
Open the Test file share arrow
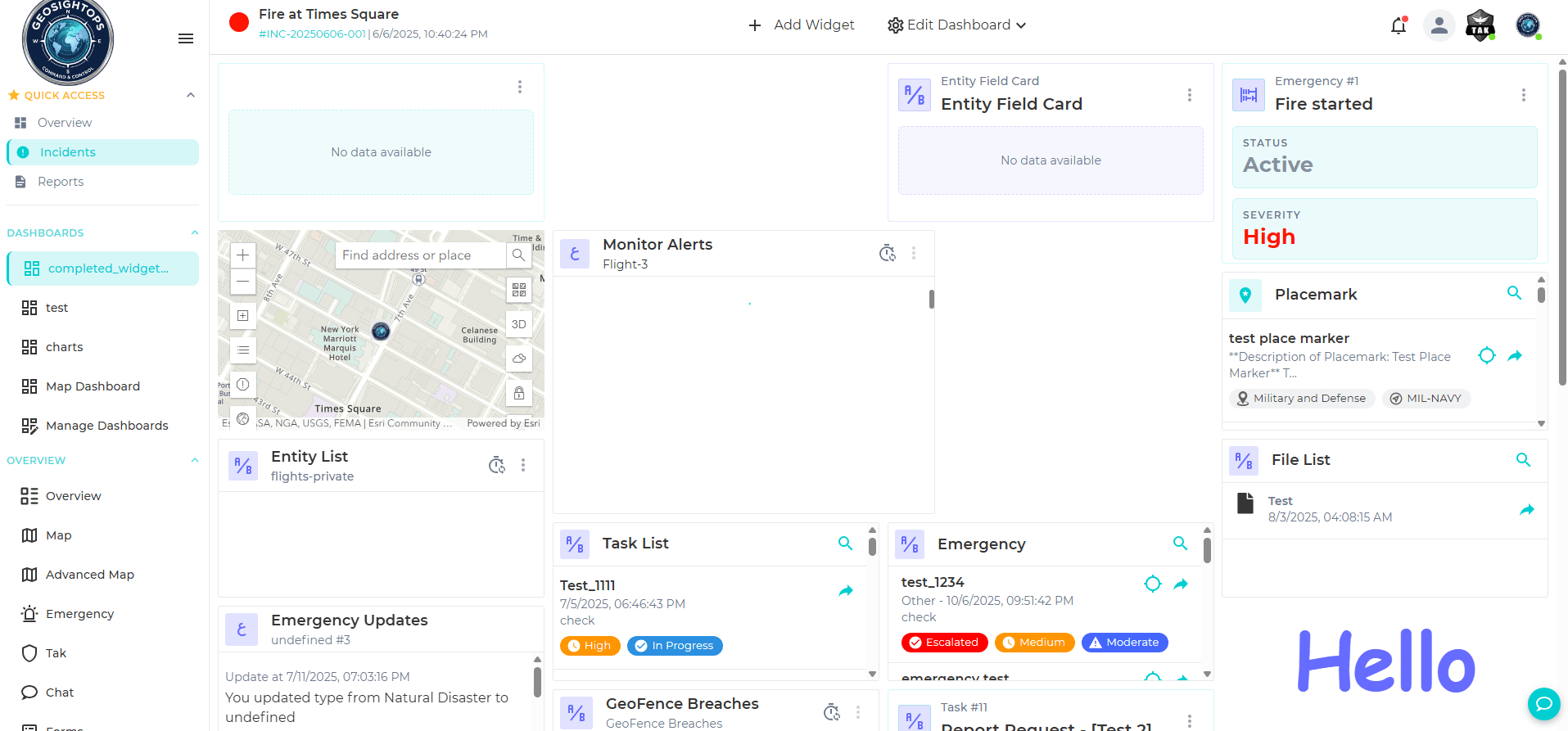[1527, 509]
